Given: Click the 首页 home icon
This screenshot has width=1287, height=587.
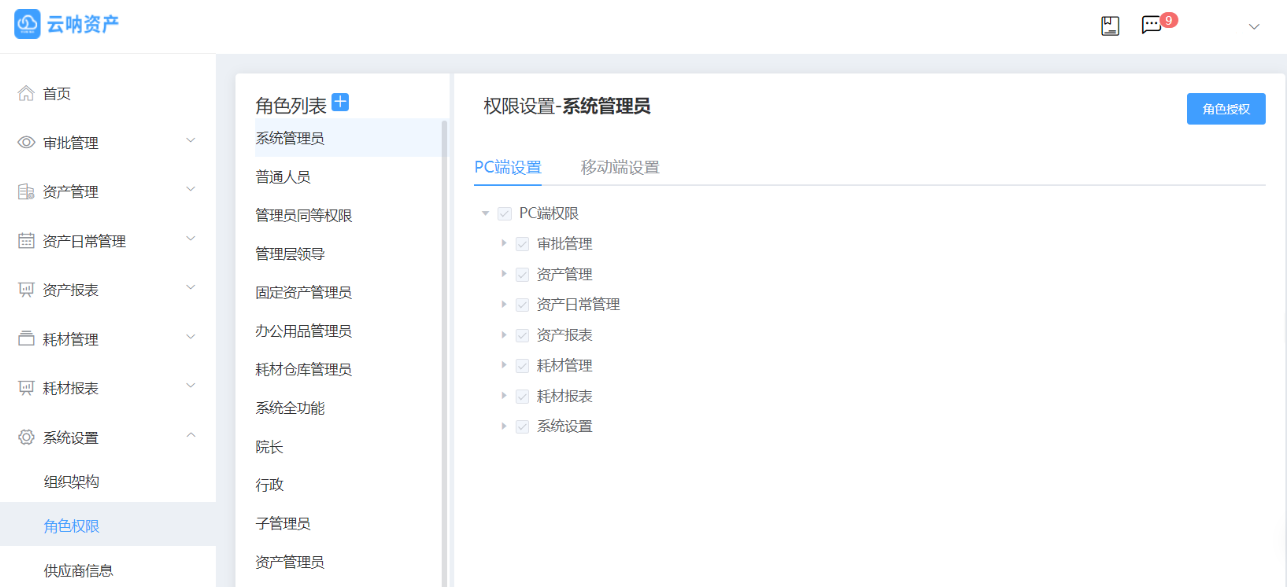Looking at the screenshot, I should pos(26,93).
